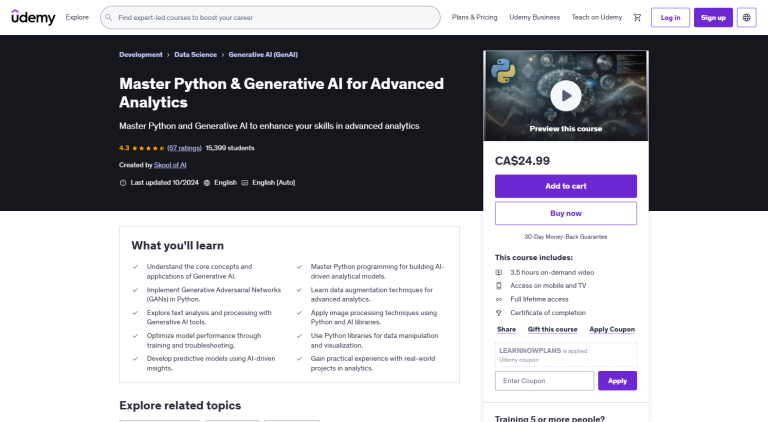This screenshot has height=422, width=768.
Task: Click checkmark beside Apply image processing
Action: pyautogui.click(x=299, y=313)
